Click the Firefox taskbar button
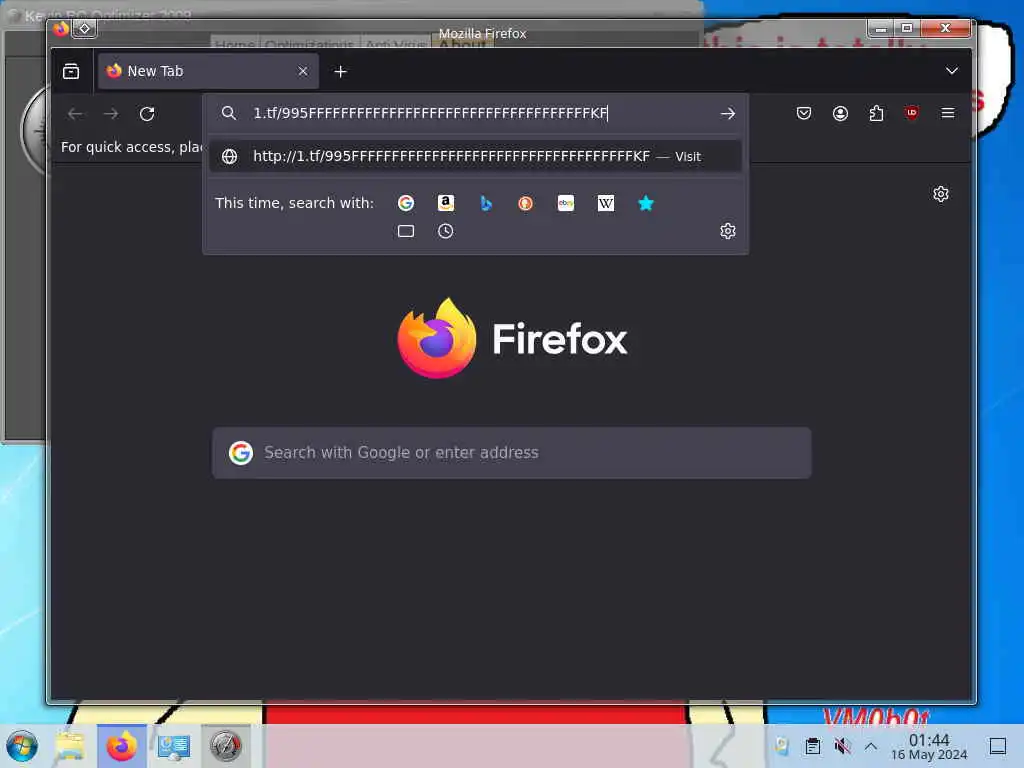This screenshot has height=768, width=1024. tap(122, 746)
